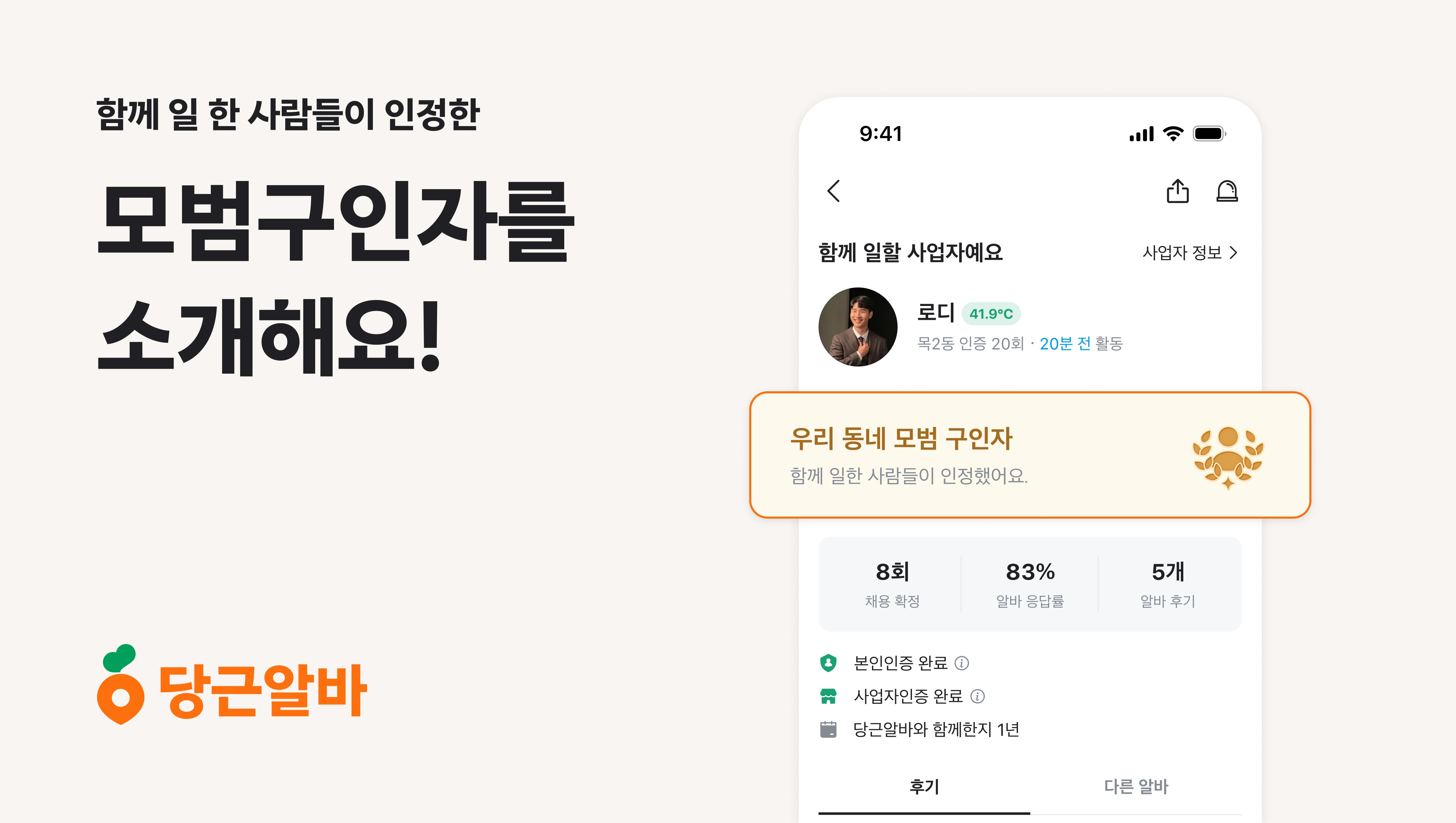Expand 사업자 정보 using its chevron arrow
Image resolution: width=1456 pixels, height=823 pixels.
(1234, 253)
